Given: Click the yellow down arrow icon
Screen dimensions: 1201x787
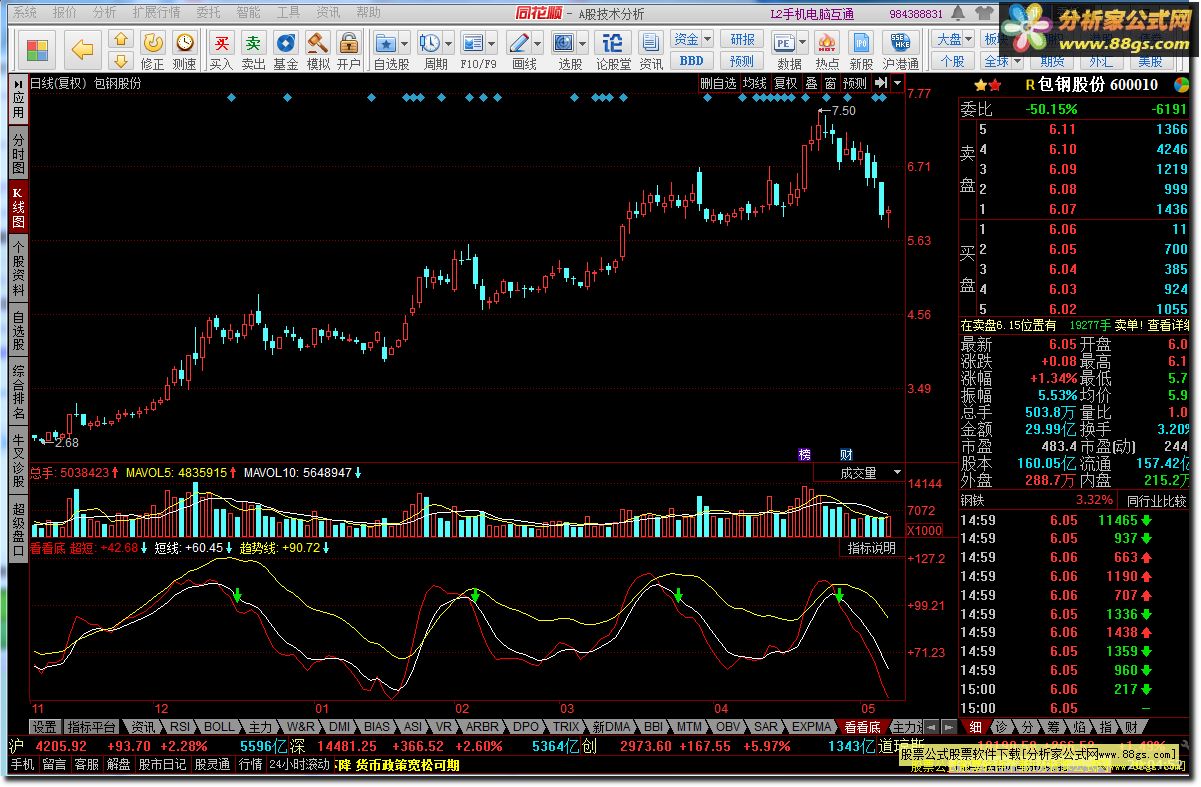Looking at the screenshot, I should click(x=121, y=61).
